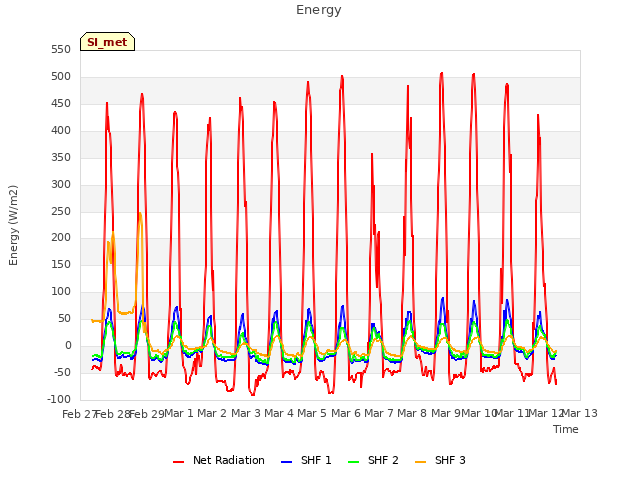Click the Mar 8 x-axis tick label
640x480 pixels.
412,413
